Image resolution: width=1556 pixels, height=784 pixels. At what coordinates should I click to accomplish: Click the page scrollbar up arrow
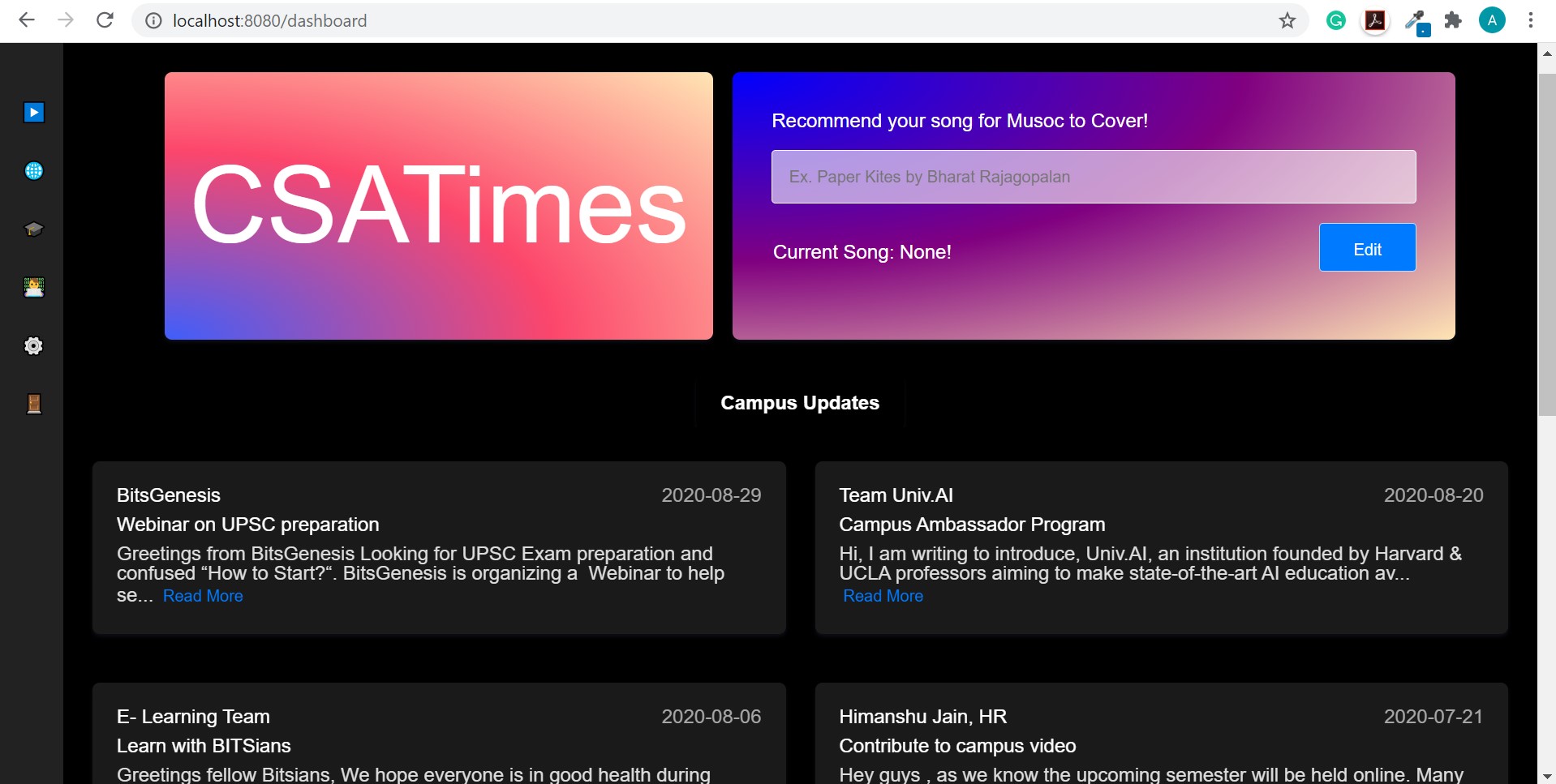click(1546, 53)
